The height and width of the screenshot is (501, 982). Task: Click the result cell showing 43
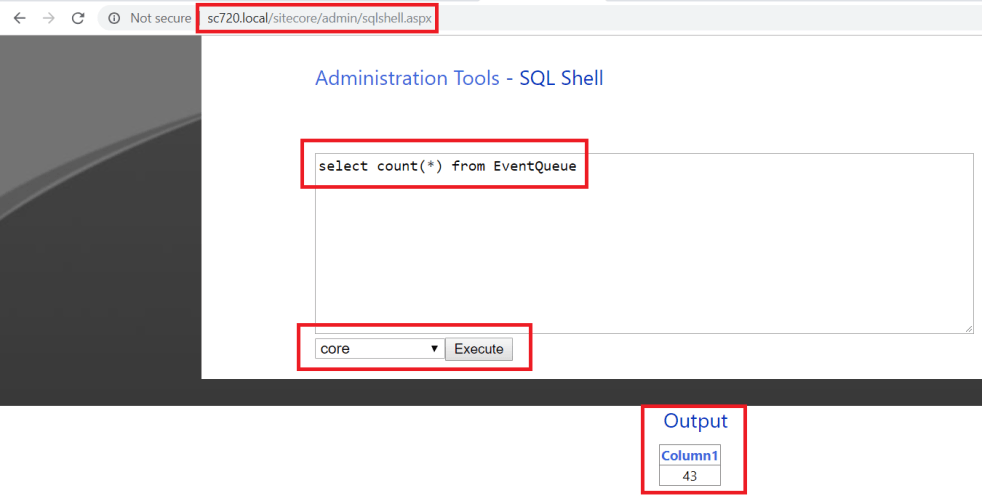(689, 476)
